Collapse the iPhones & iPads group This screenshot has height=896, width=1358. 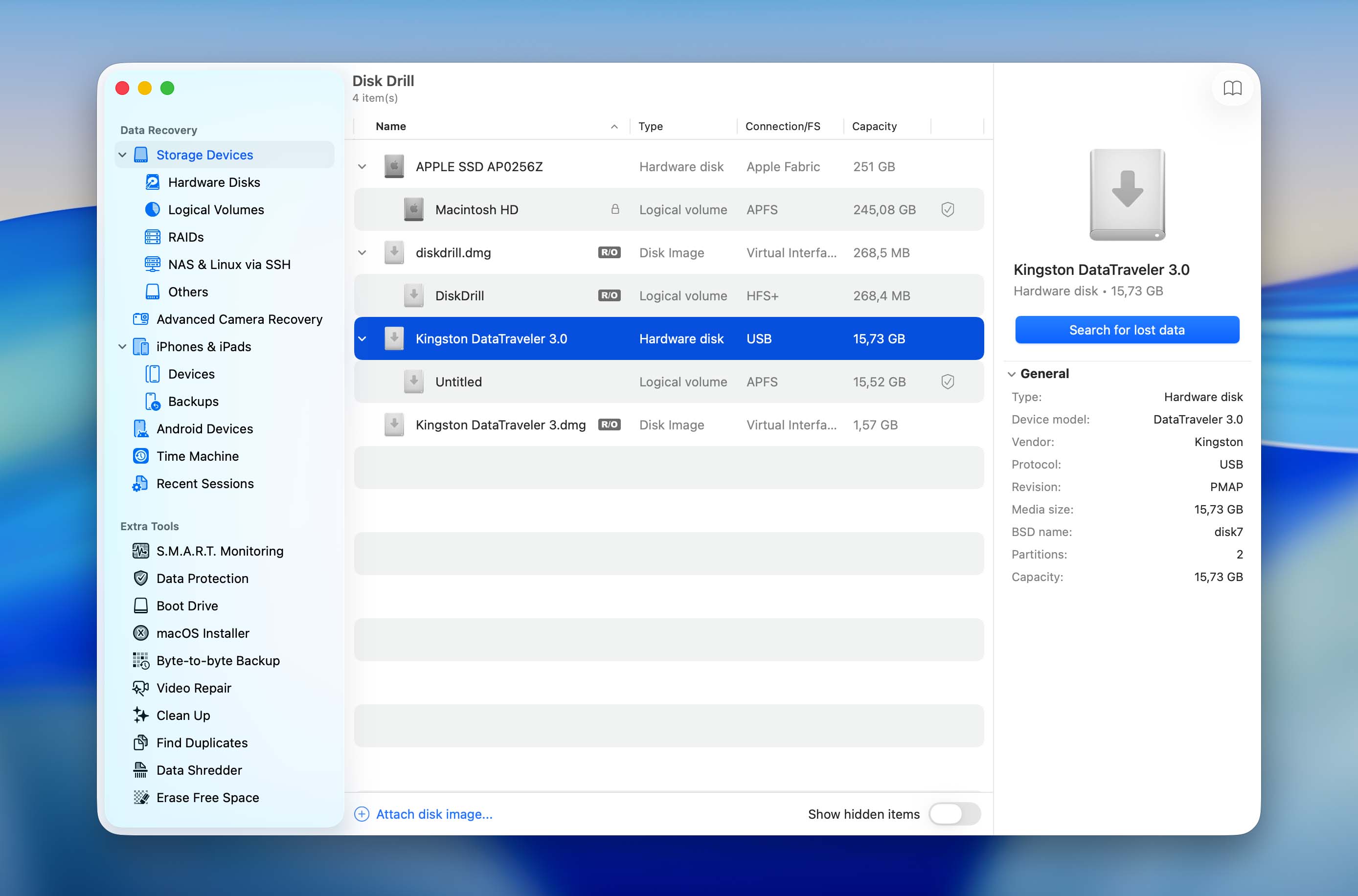click(122, 347)
